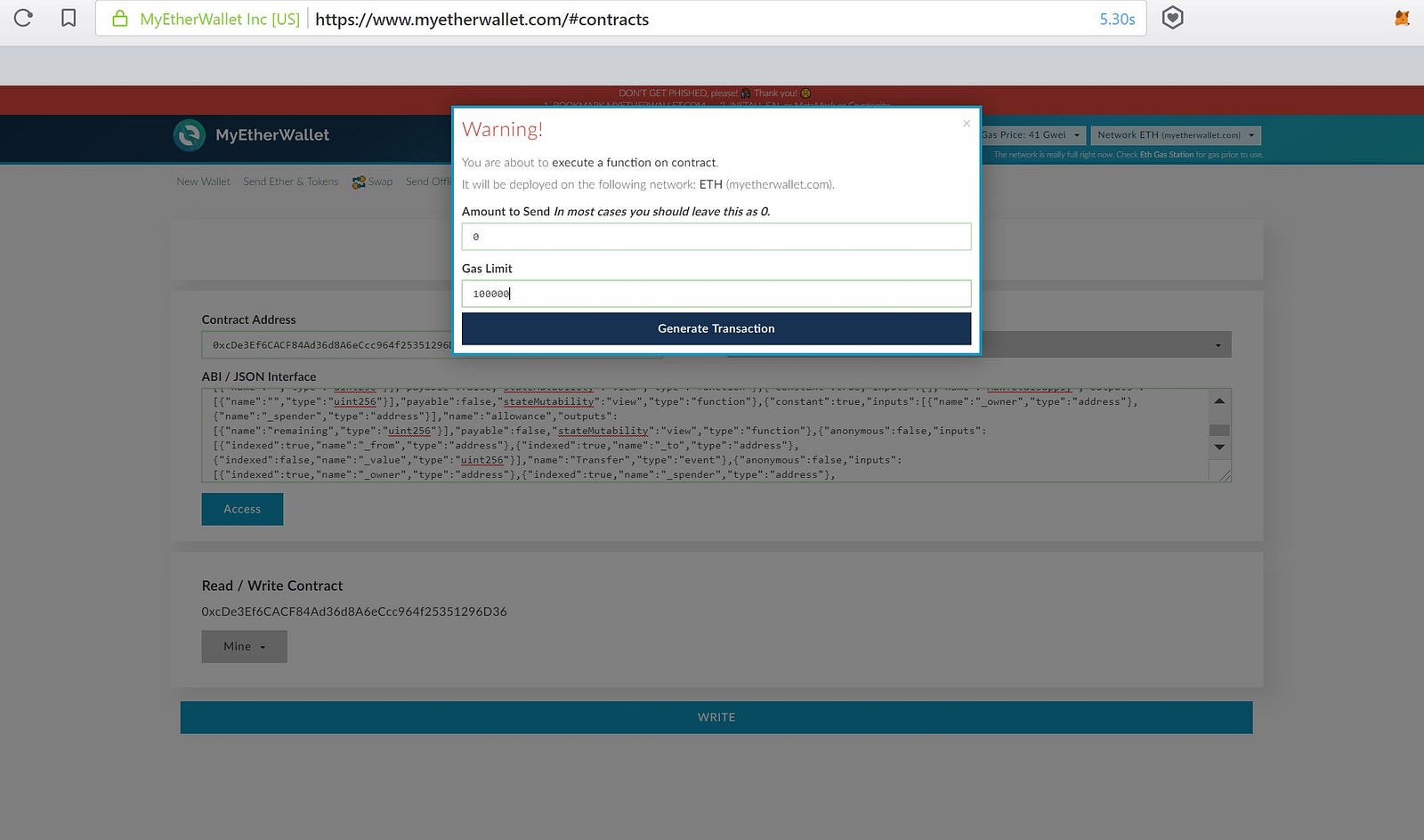Click the ABI textarea scroll up arrow

1219,400
